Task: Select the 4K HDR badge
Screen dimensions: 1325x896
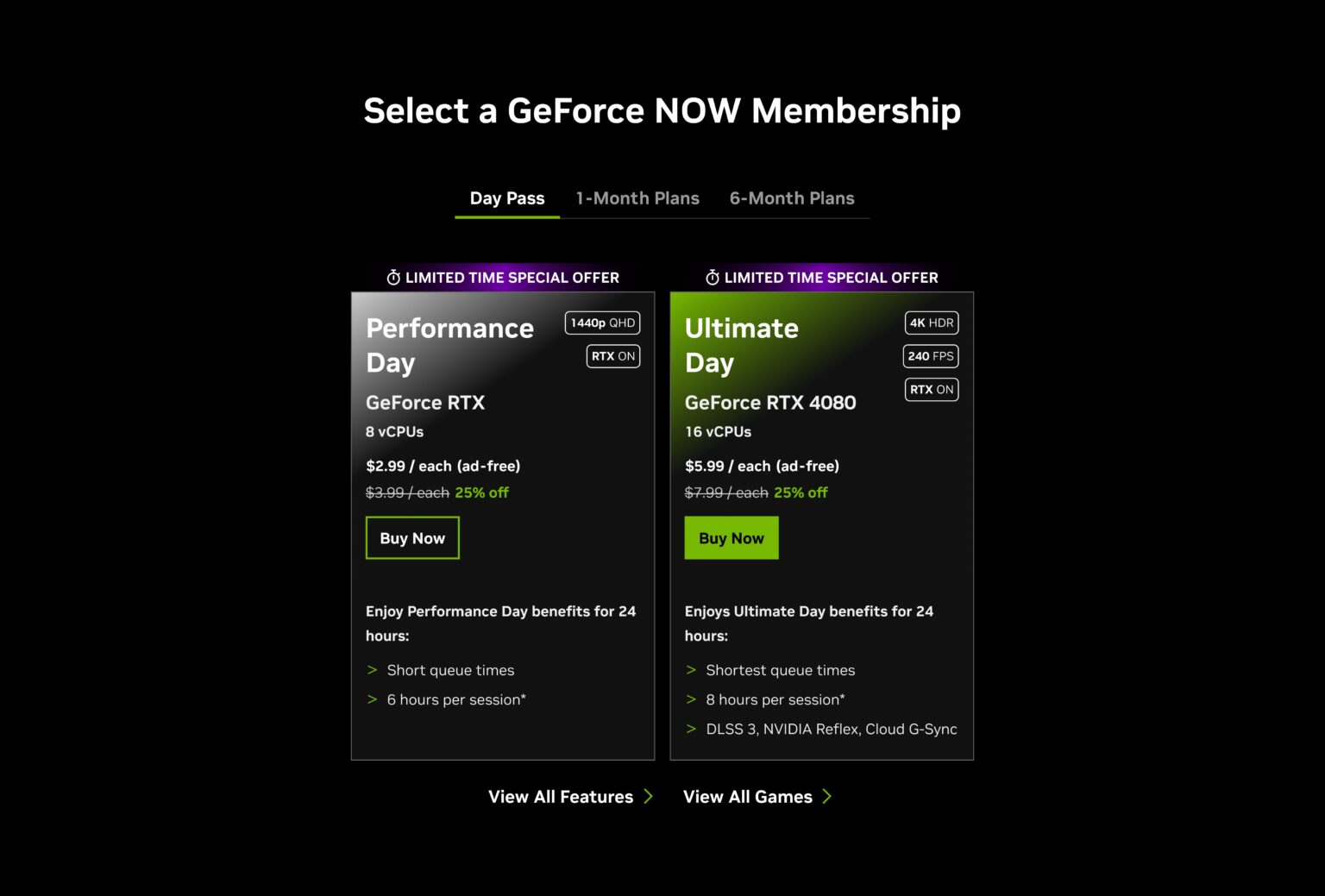Action: [931, 323]
